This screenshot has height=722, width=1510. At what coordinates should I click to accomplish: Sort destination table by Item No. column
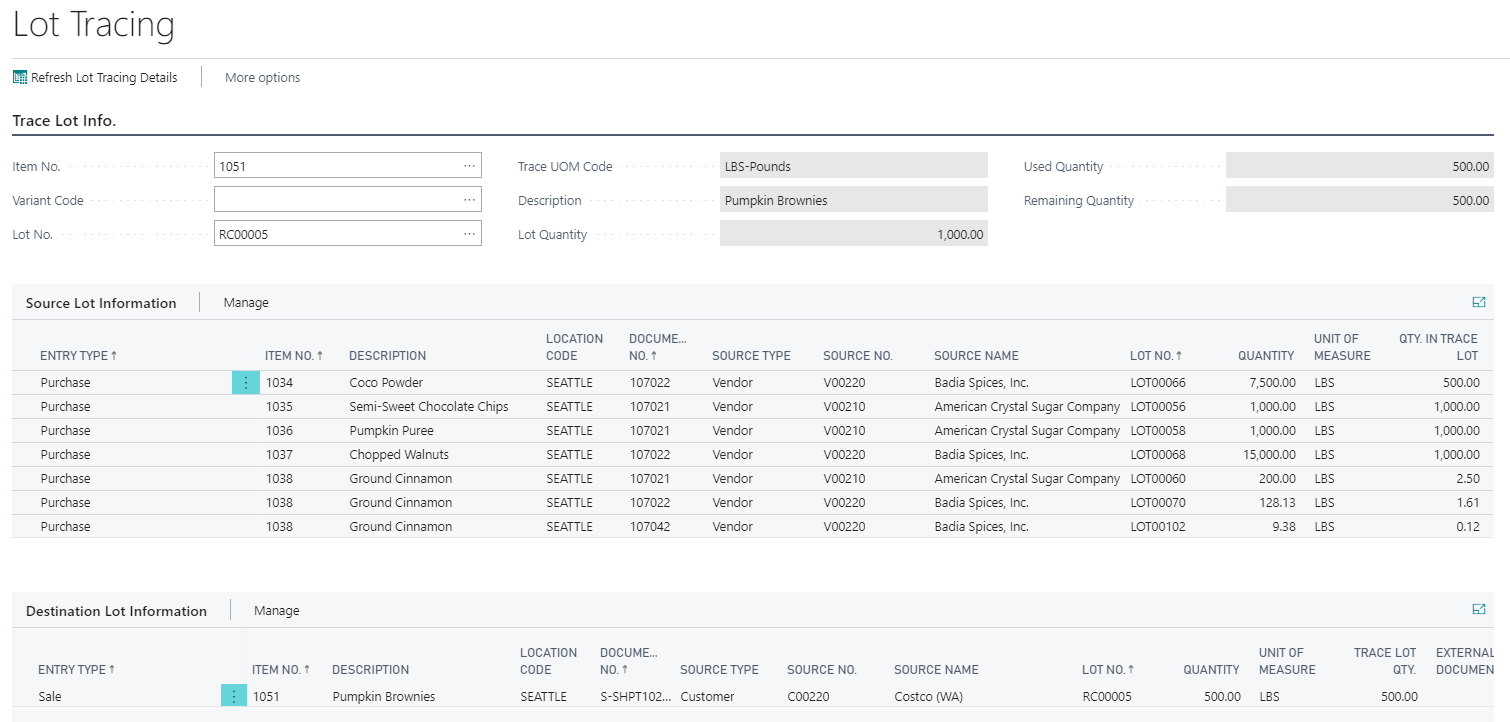281,669
